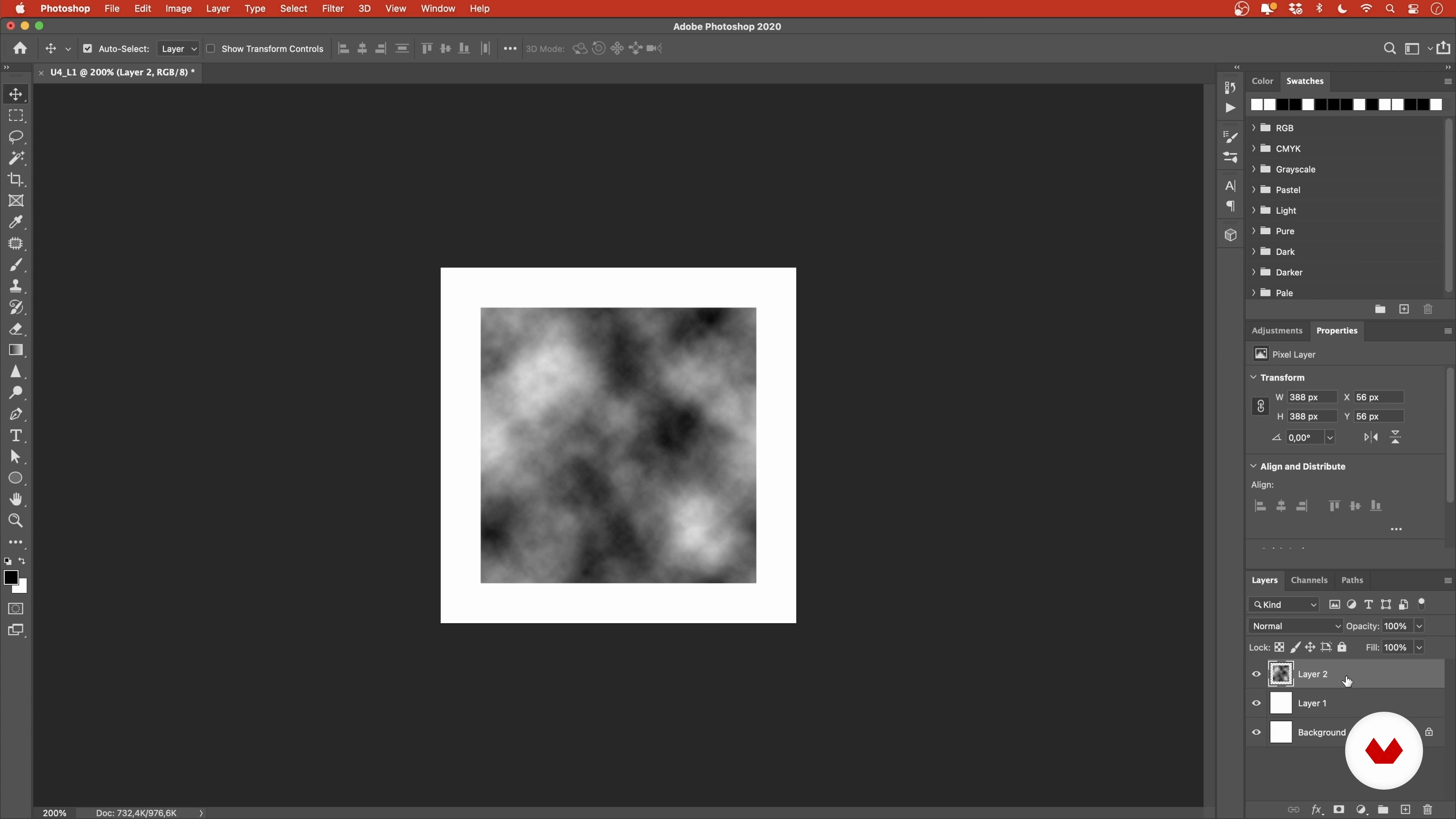This screenshot has height=819, width=1456.
Task: Select the Path Selection tool
Action: (x=16, y=457)
